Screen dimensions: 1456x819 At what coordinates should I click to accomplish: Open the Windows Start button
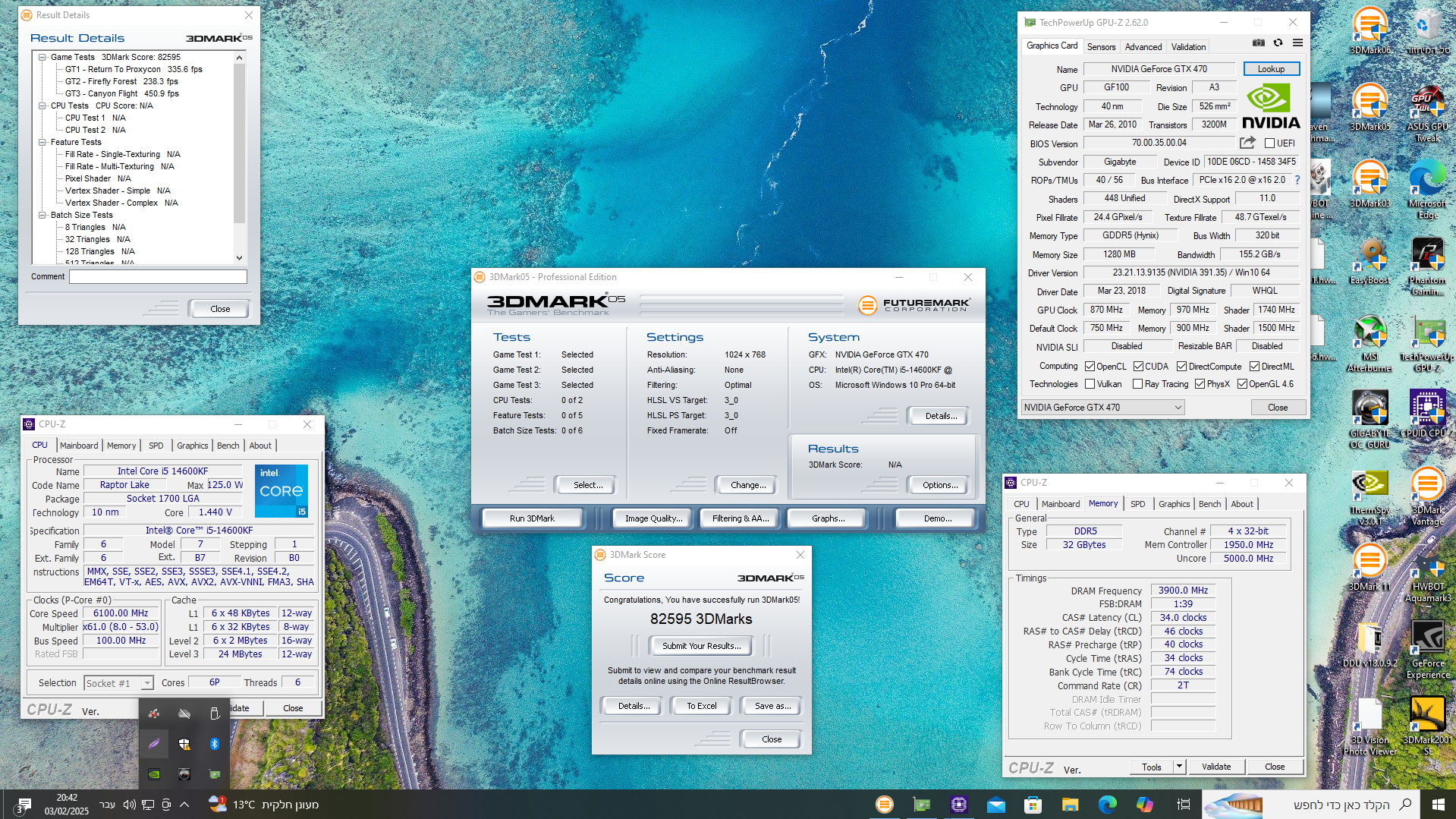[1438, 804]
